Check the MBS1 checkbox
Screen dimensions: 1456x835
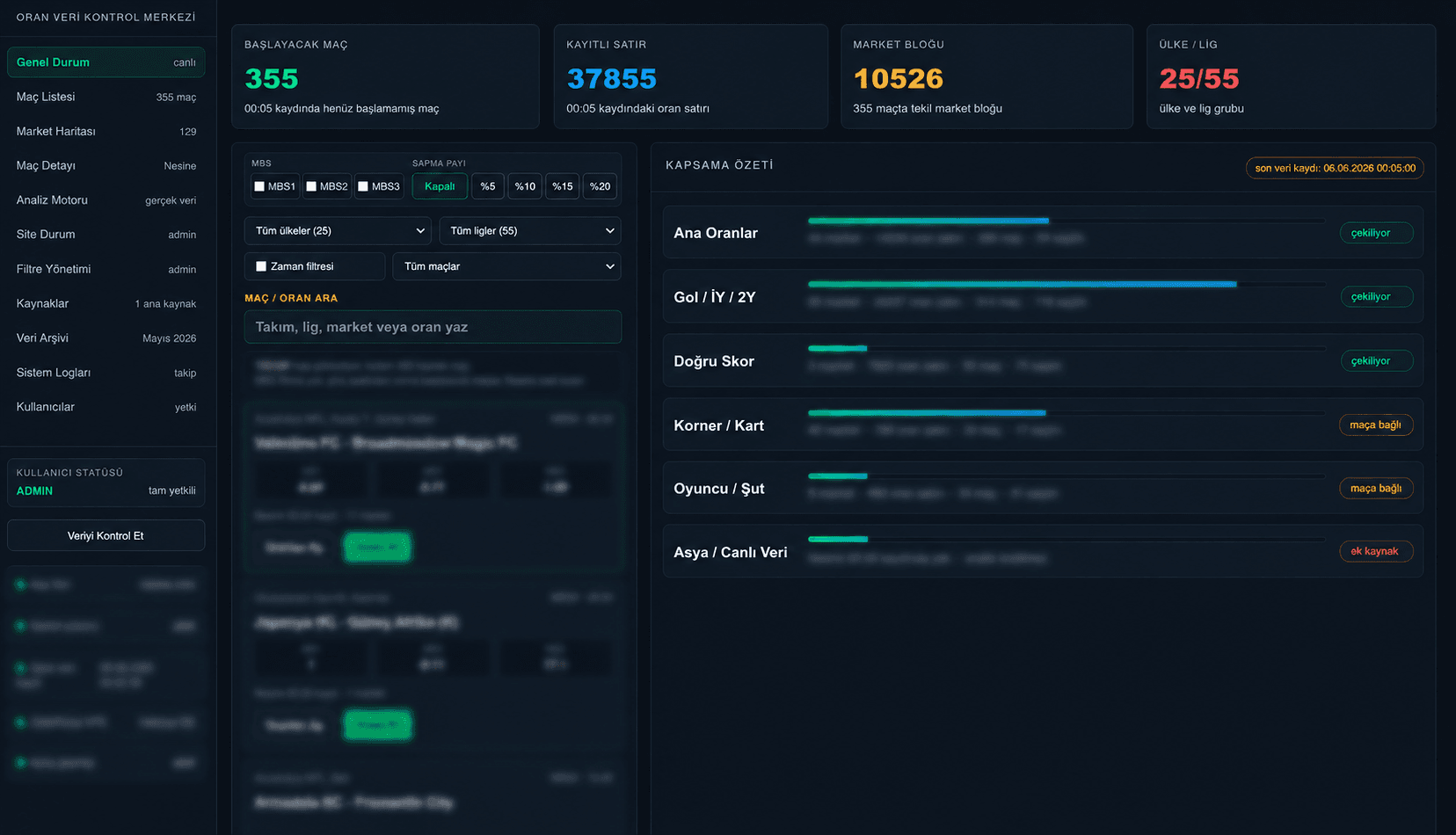pos(260,186)
